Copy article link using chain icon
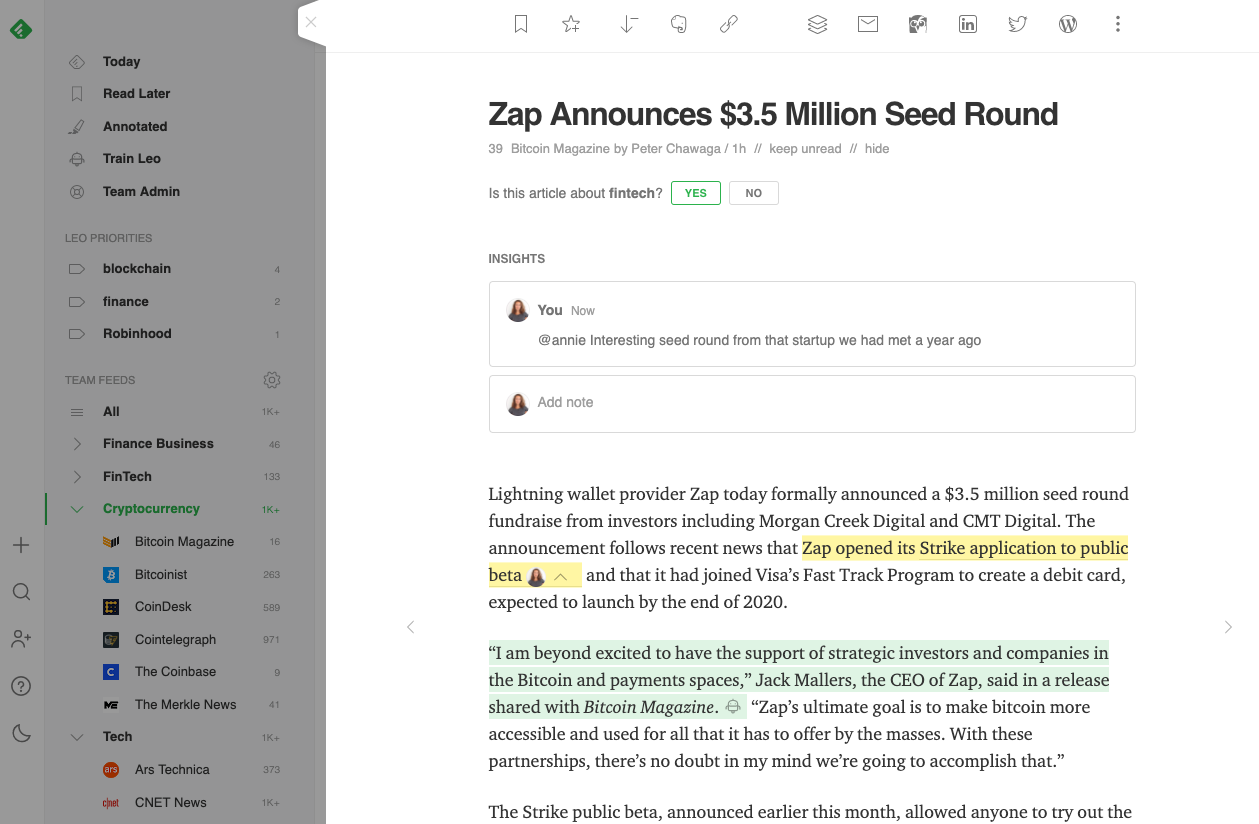 click(729, 24)
